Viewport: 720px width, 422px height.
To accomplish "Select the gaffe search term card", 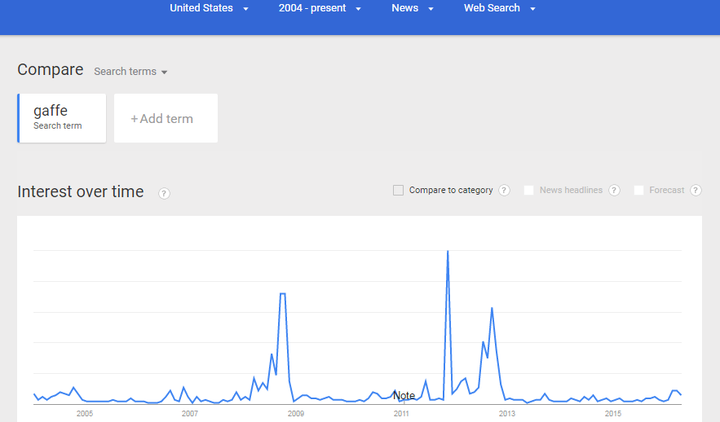I will coord(62,118).
